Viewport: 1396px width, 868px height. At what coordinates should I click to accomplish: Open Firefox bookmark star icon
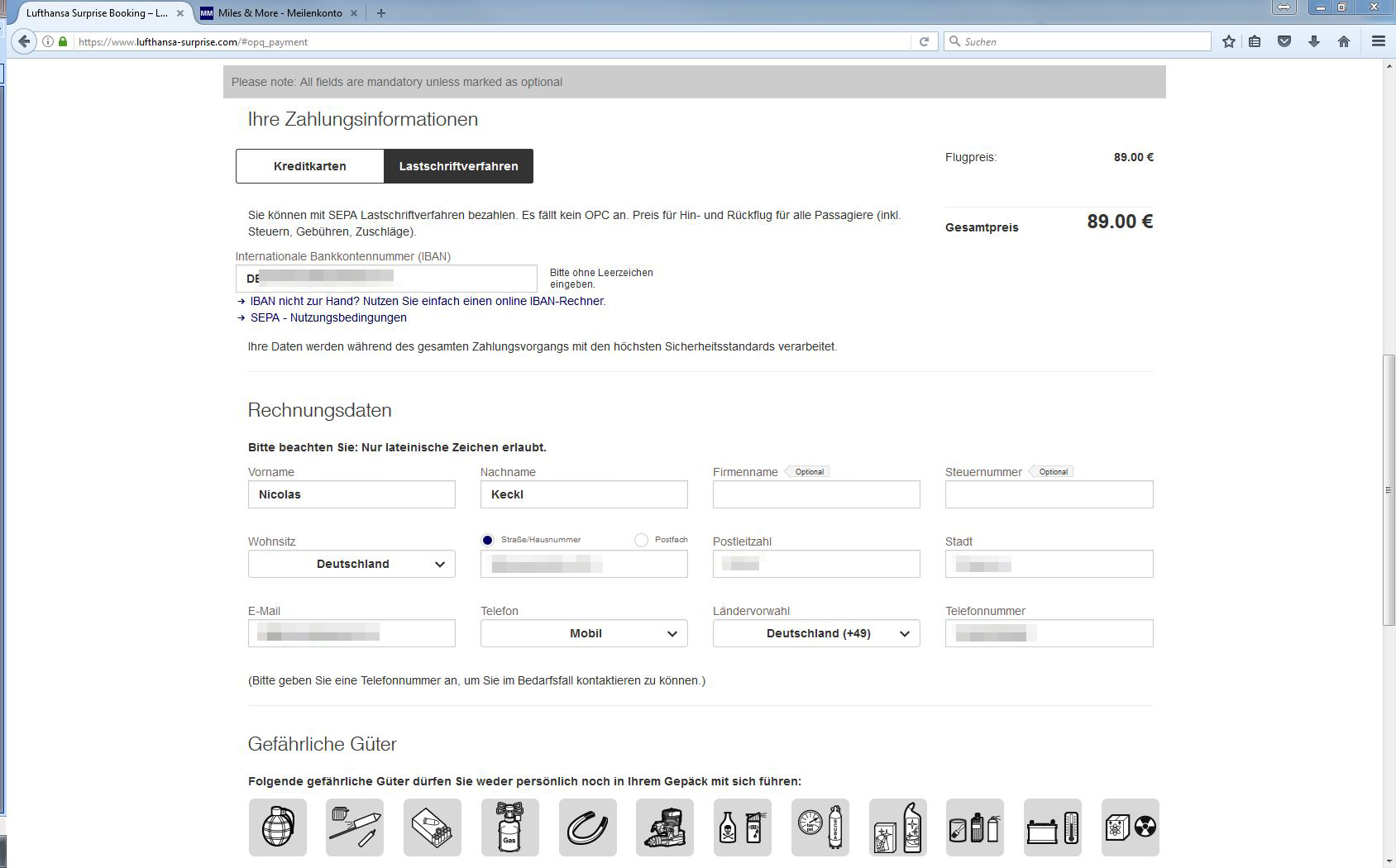[1229, 41]
